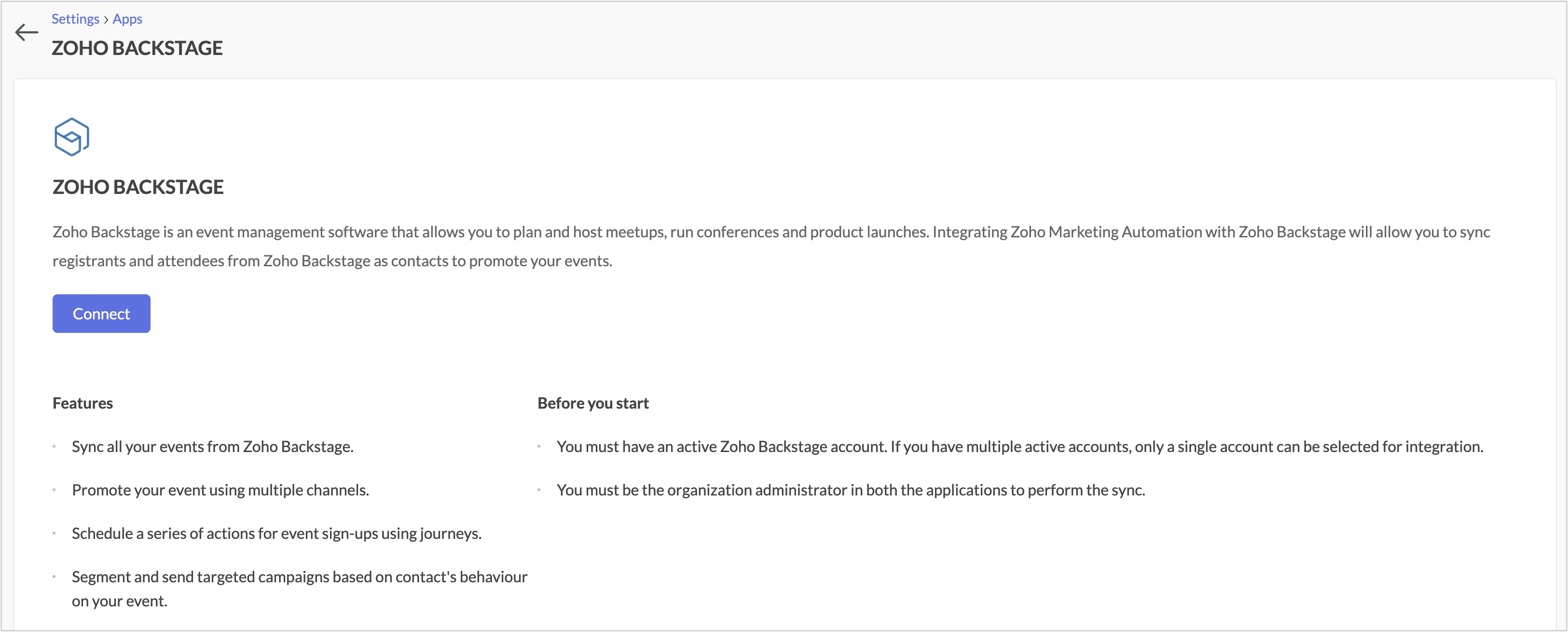Select the ZOHO BACKSTAGE heading below the logo
This screenshot has width=1568, height=632.
pos(138,187)
